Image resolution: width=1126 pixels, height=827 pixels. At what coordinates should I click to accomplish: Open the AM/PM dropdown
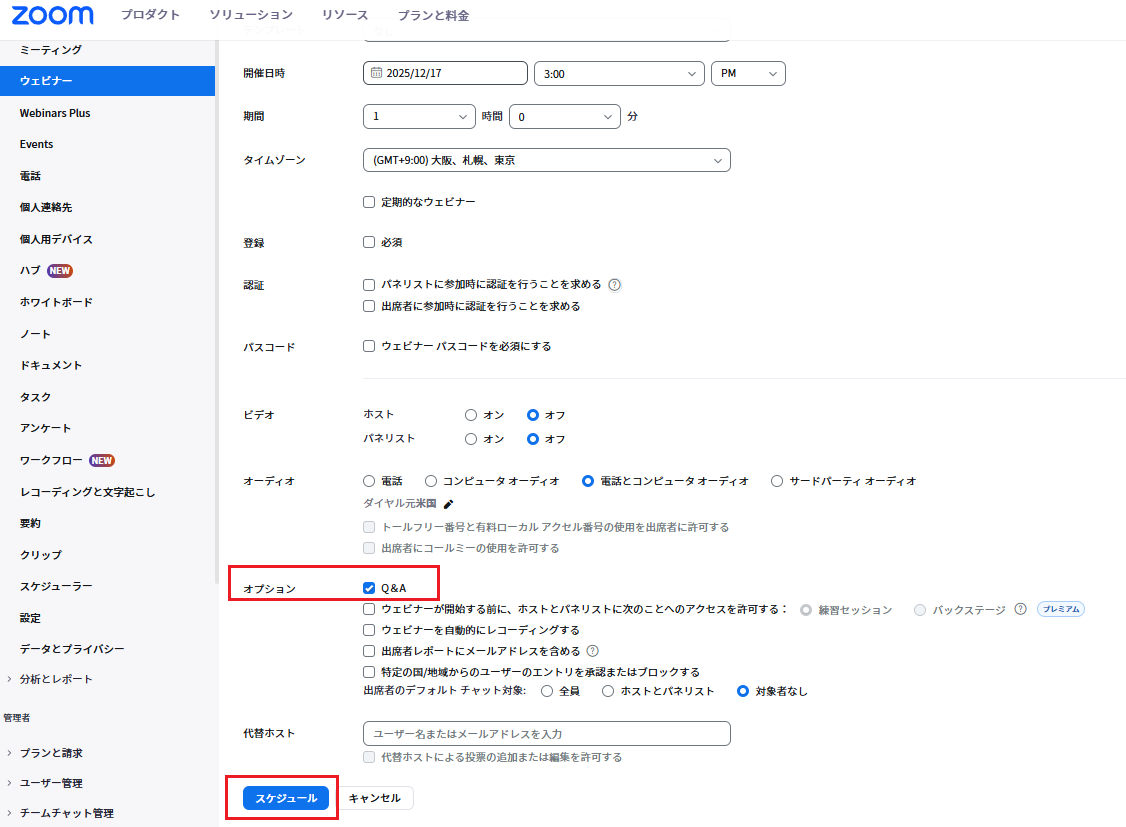tap(747, 74)
